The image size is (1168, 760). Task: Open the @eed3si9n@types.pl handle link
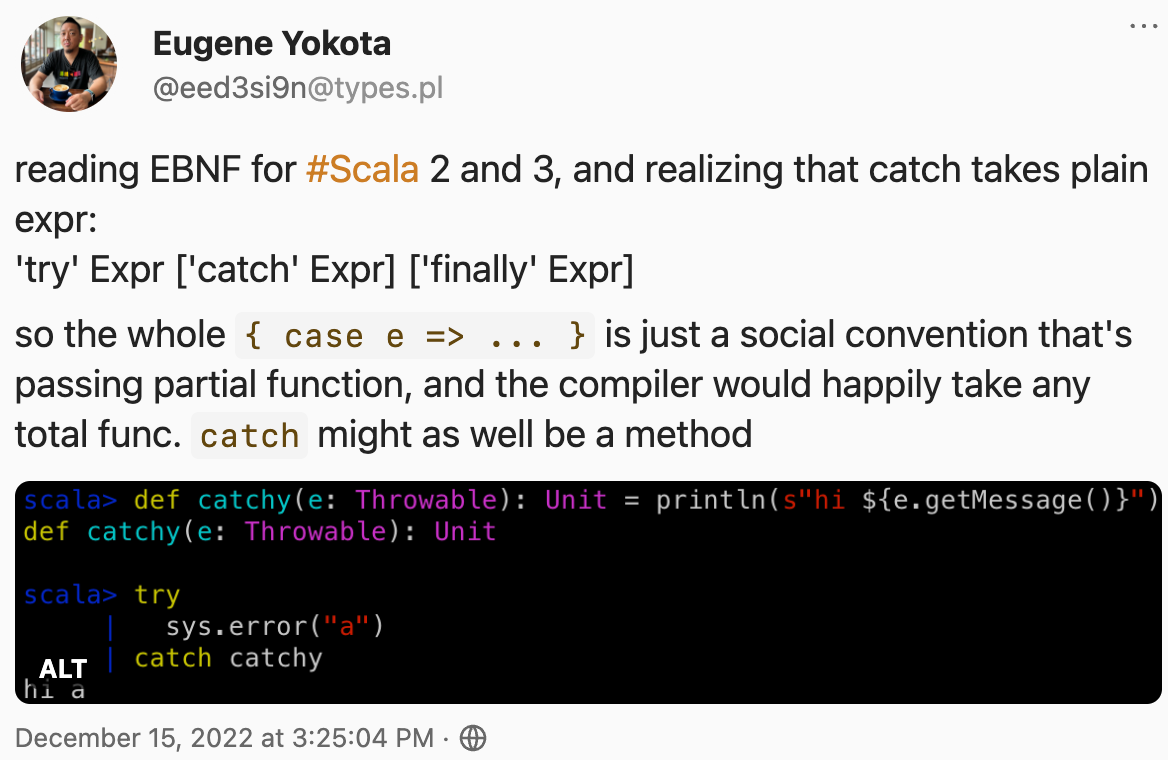click(x=298, y=88)
